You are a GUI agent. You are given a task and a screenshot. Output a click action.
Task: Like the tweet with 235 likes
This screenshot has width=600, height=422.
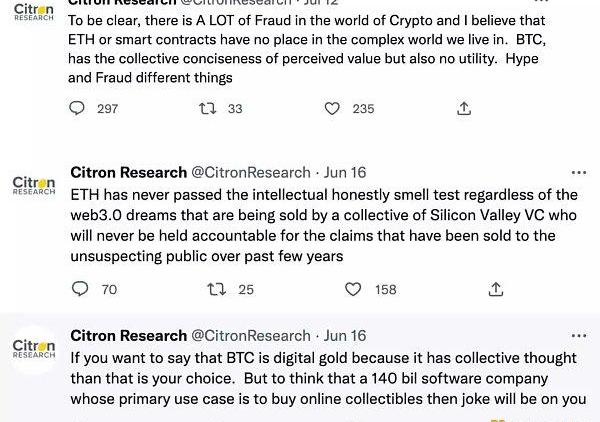click(x=338, y=108)
